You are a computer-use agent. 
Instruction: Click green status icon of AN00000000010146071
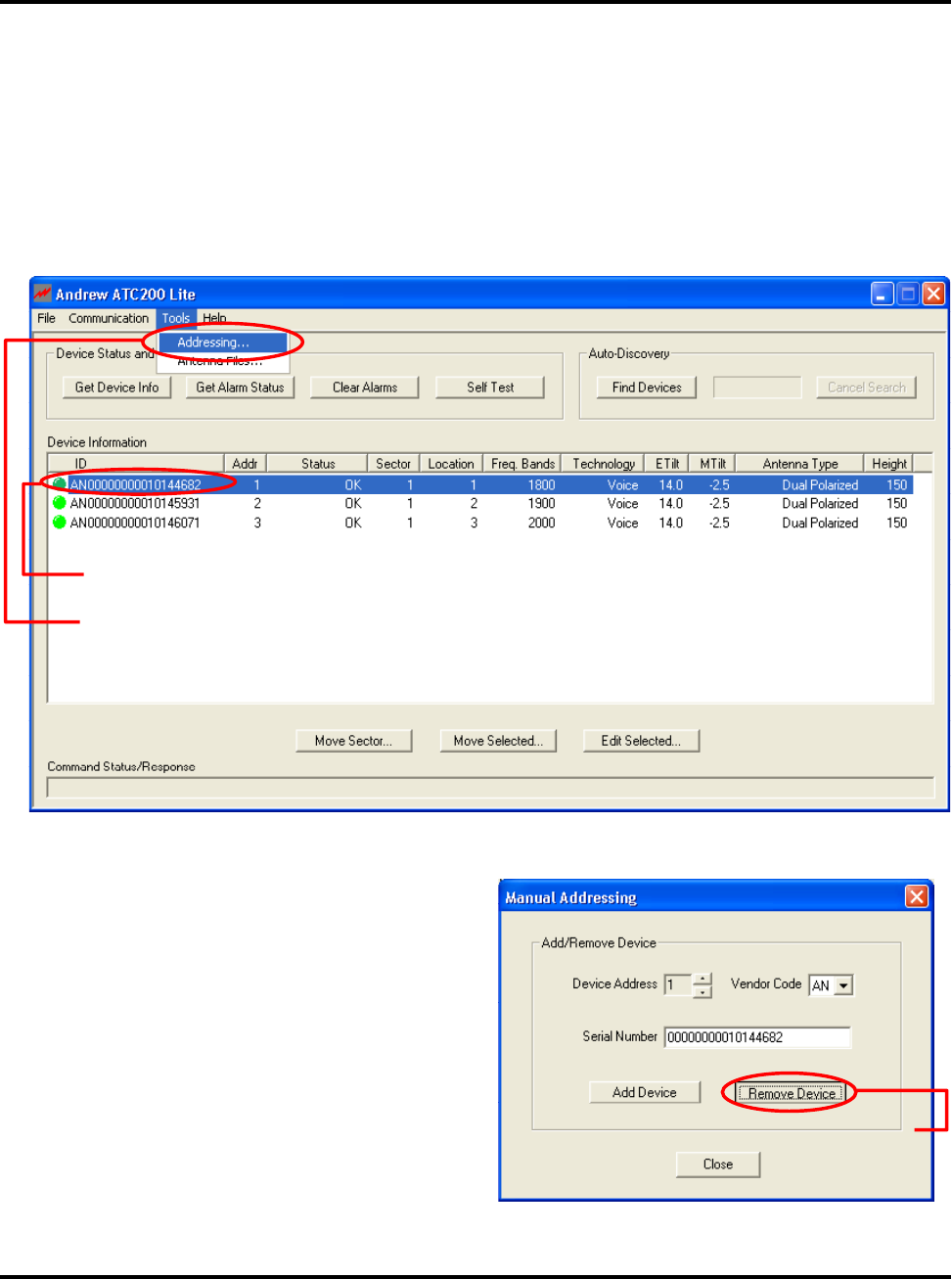59,523
